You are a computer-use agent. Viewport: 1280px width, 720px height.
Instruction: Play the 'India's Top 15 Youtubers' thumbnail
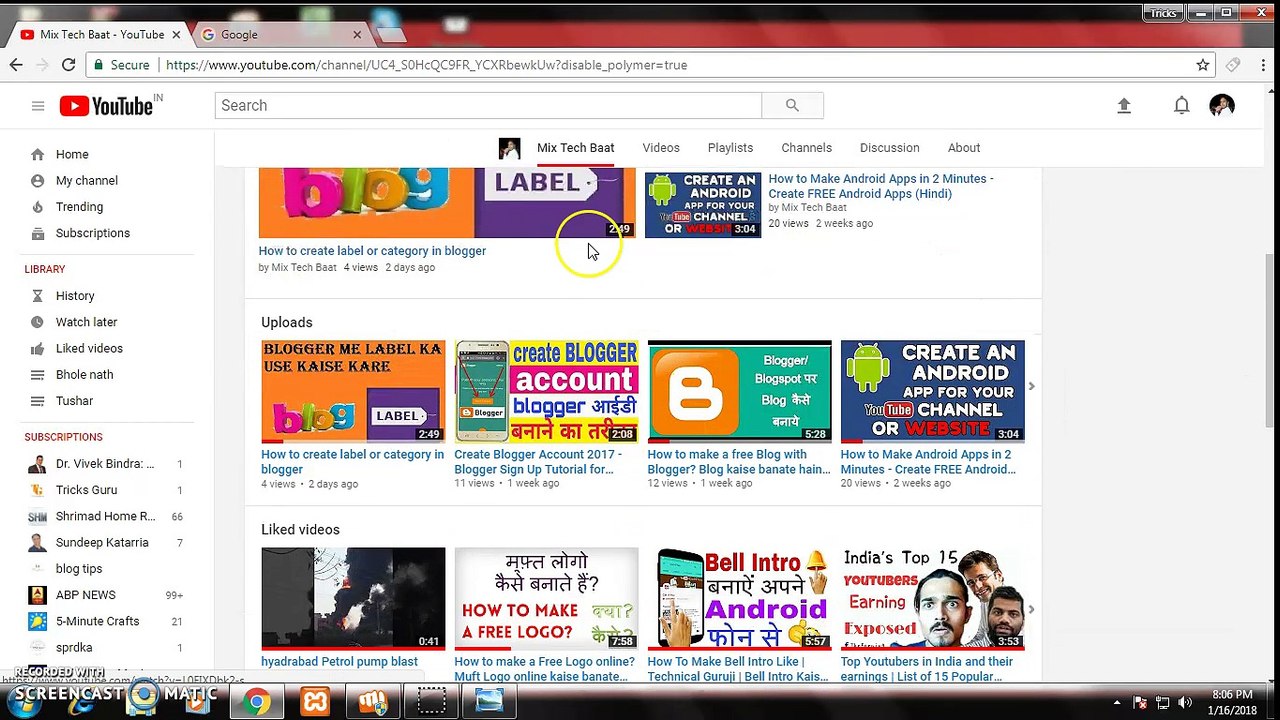click(932, 598)
